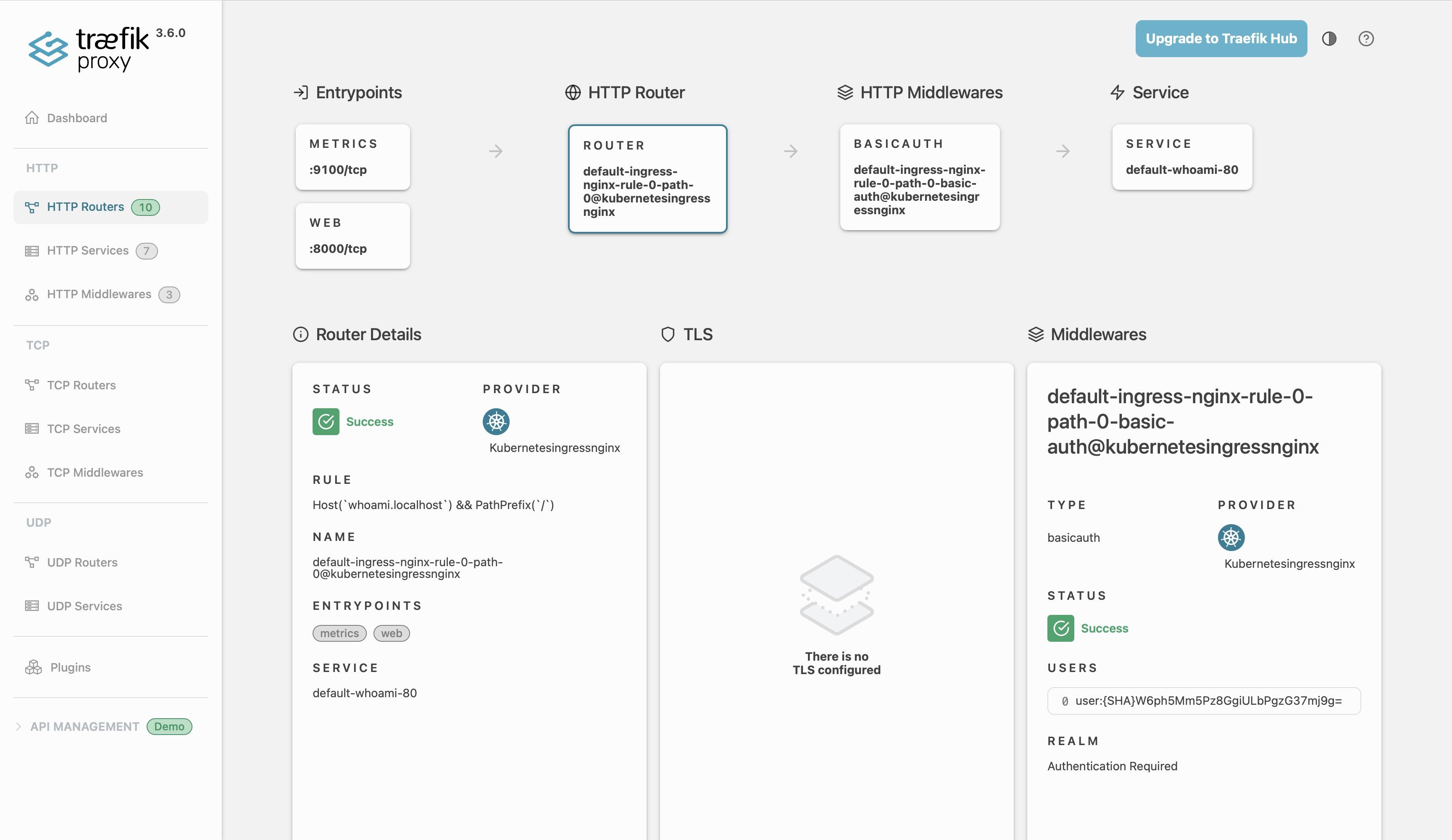The image size is (1452, 840).
Task: Select the BASICAUTH middleware card
Action: coord(919,177)
